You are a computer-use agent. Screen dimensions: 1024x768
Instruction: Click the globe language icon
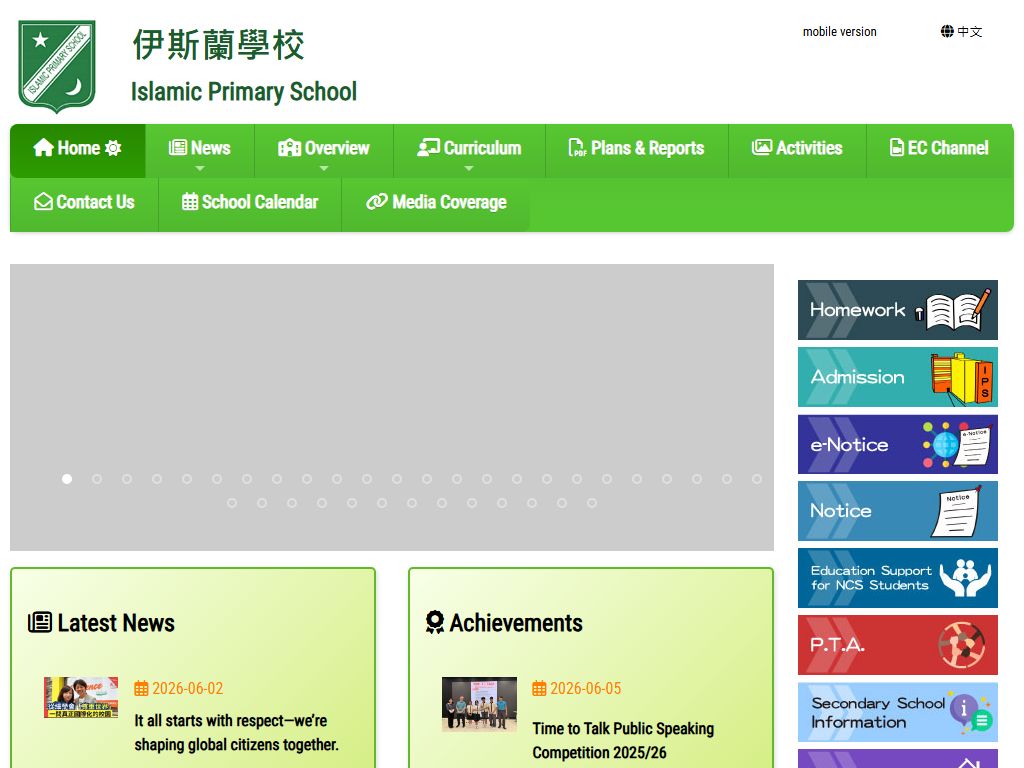click(947, 31)
